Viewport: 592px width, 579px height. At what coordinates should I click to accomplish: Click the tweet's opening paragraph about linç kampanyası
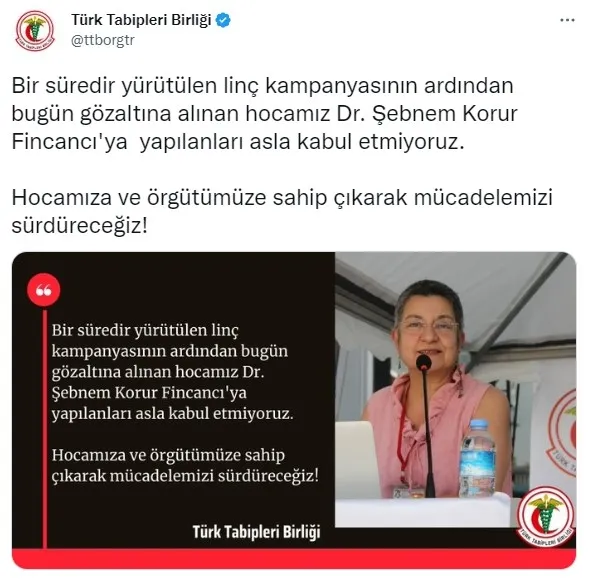[264, 114]
